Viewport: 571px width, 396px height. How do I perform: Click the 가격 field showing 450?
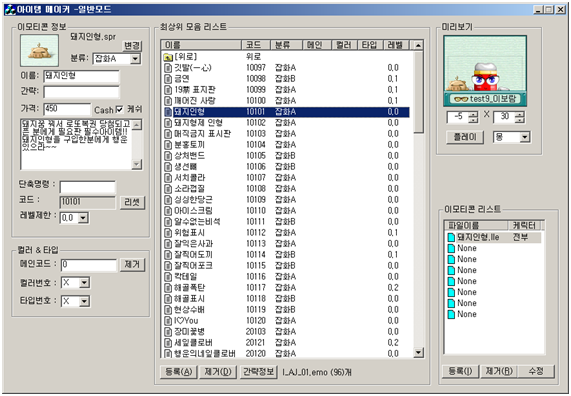click(67, 109)
